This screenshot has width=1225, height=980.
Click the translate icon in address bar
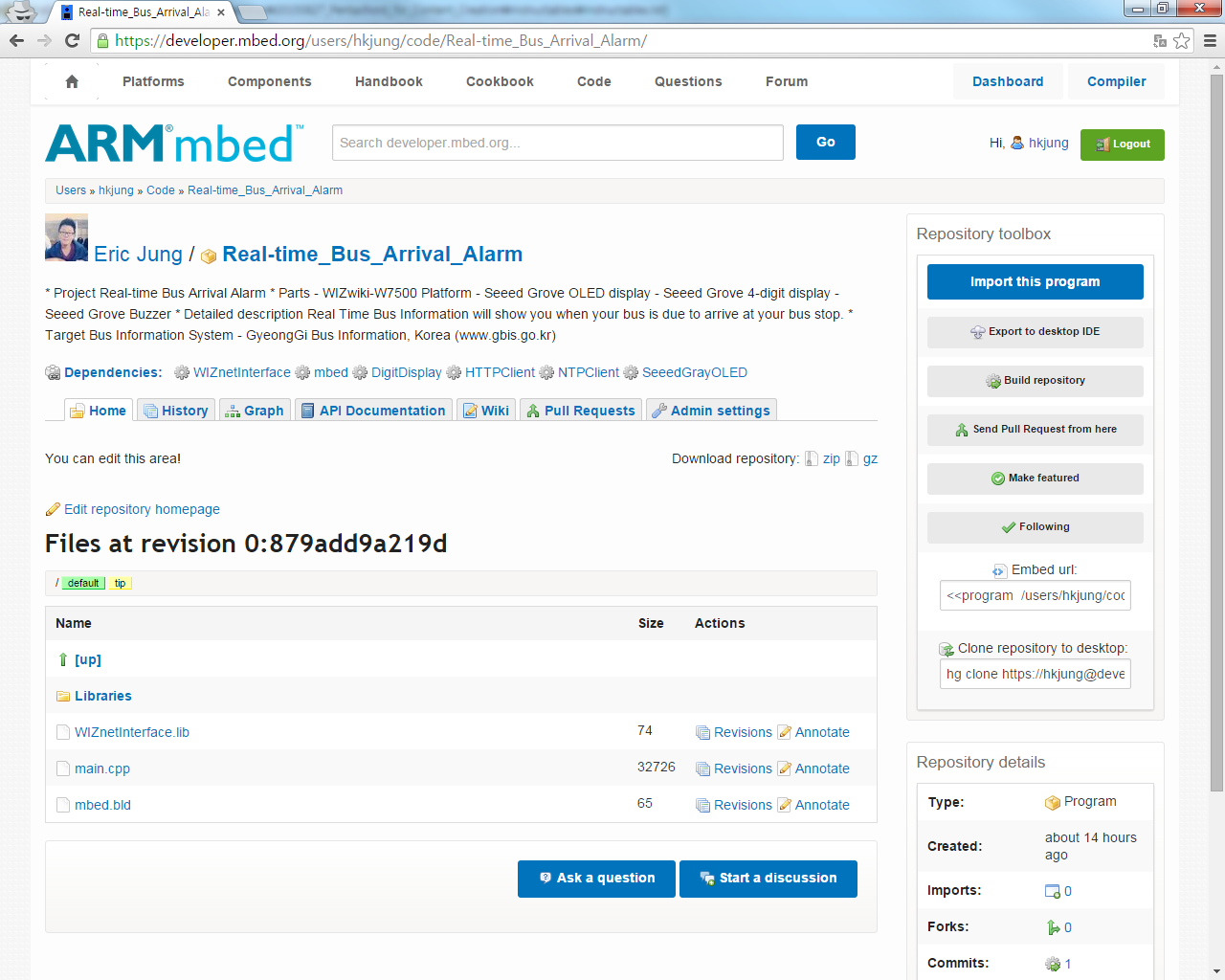1160,40
